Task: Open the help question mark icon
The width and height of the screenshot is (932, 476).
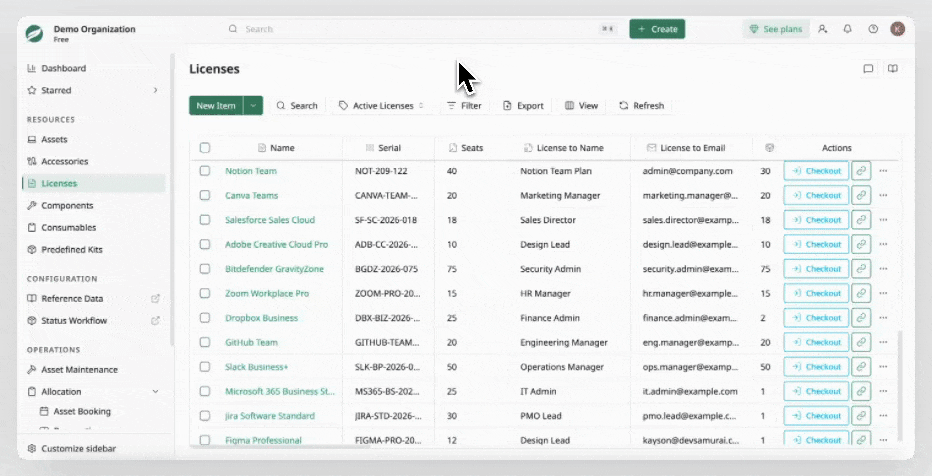Action: [873, 29]
